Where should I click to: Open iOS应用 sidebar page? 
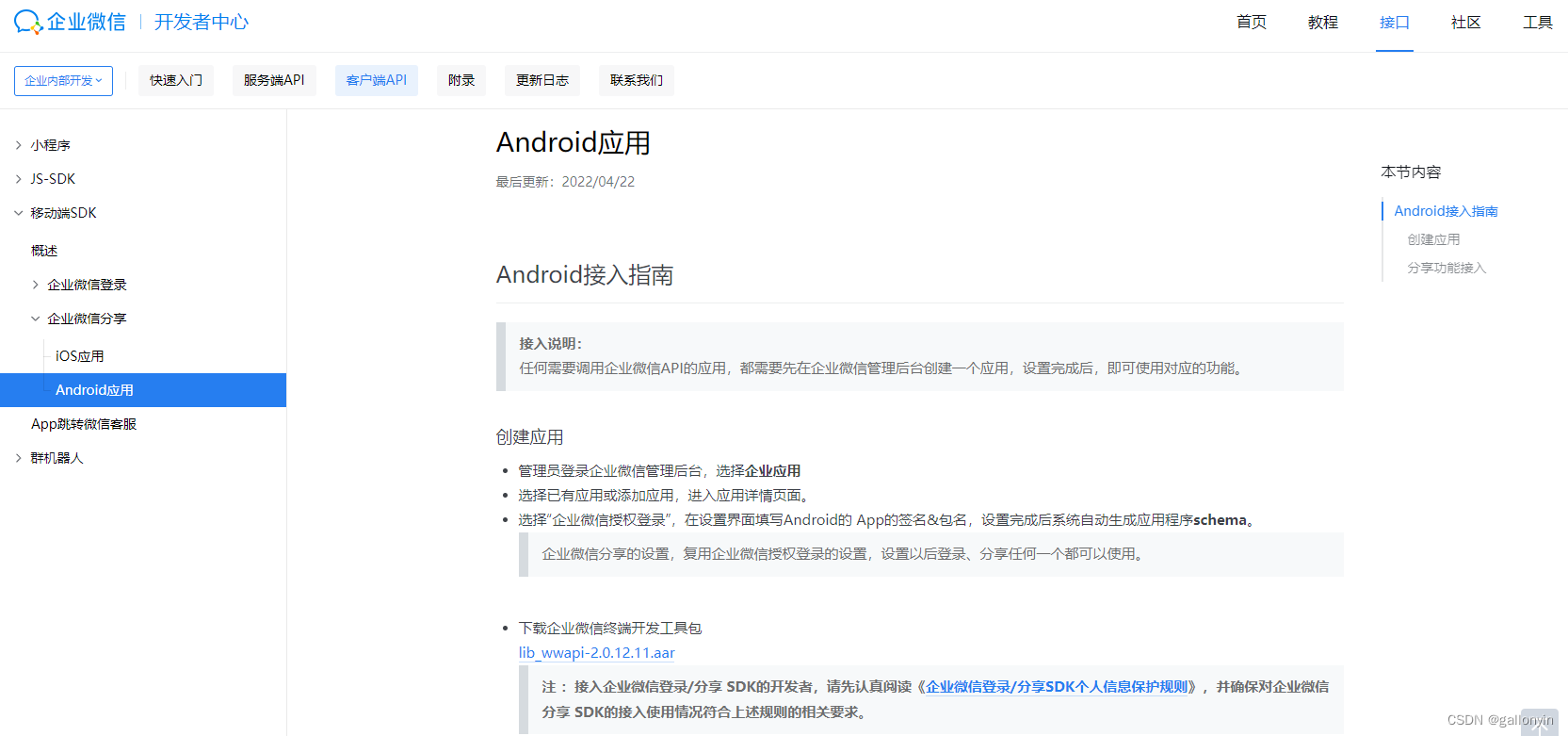point(80,356)
